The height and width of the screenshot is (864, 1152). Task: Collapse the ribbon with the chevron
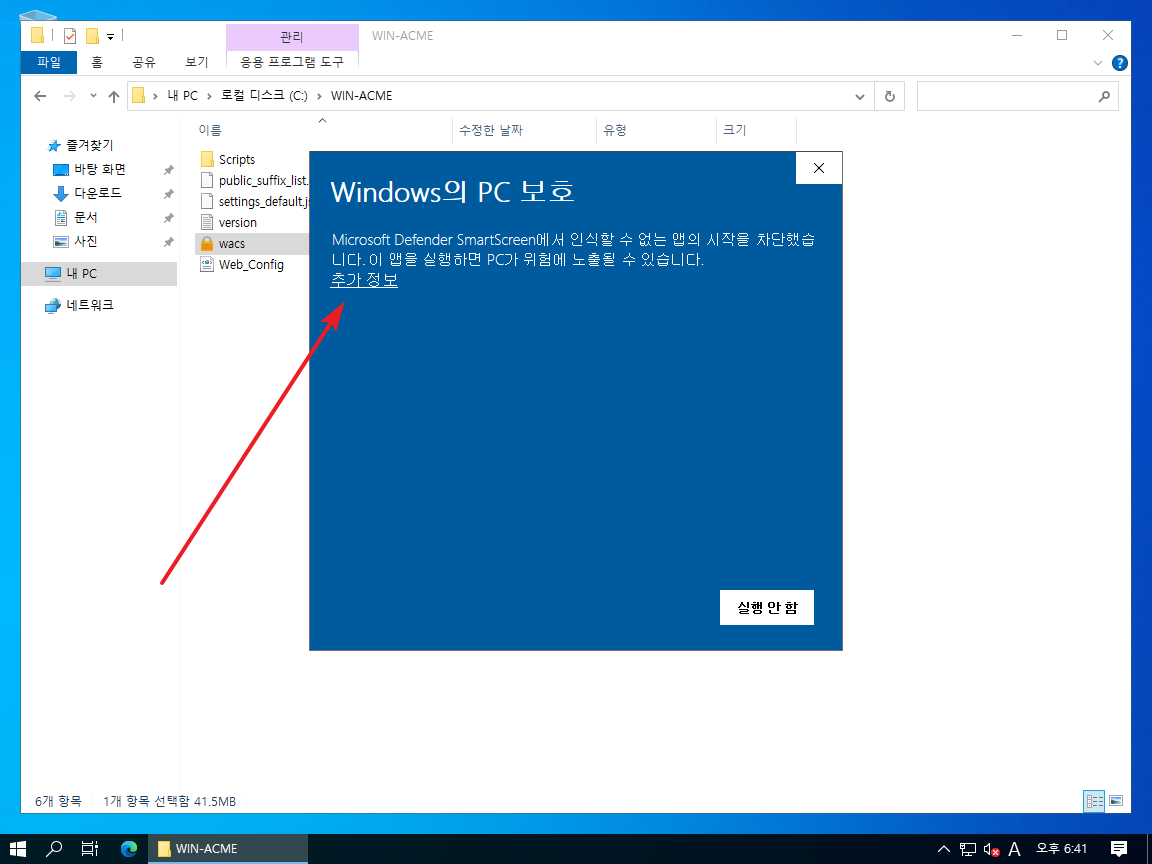coord(1098,63)
